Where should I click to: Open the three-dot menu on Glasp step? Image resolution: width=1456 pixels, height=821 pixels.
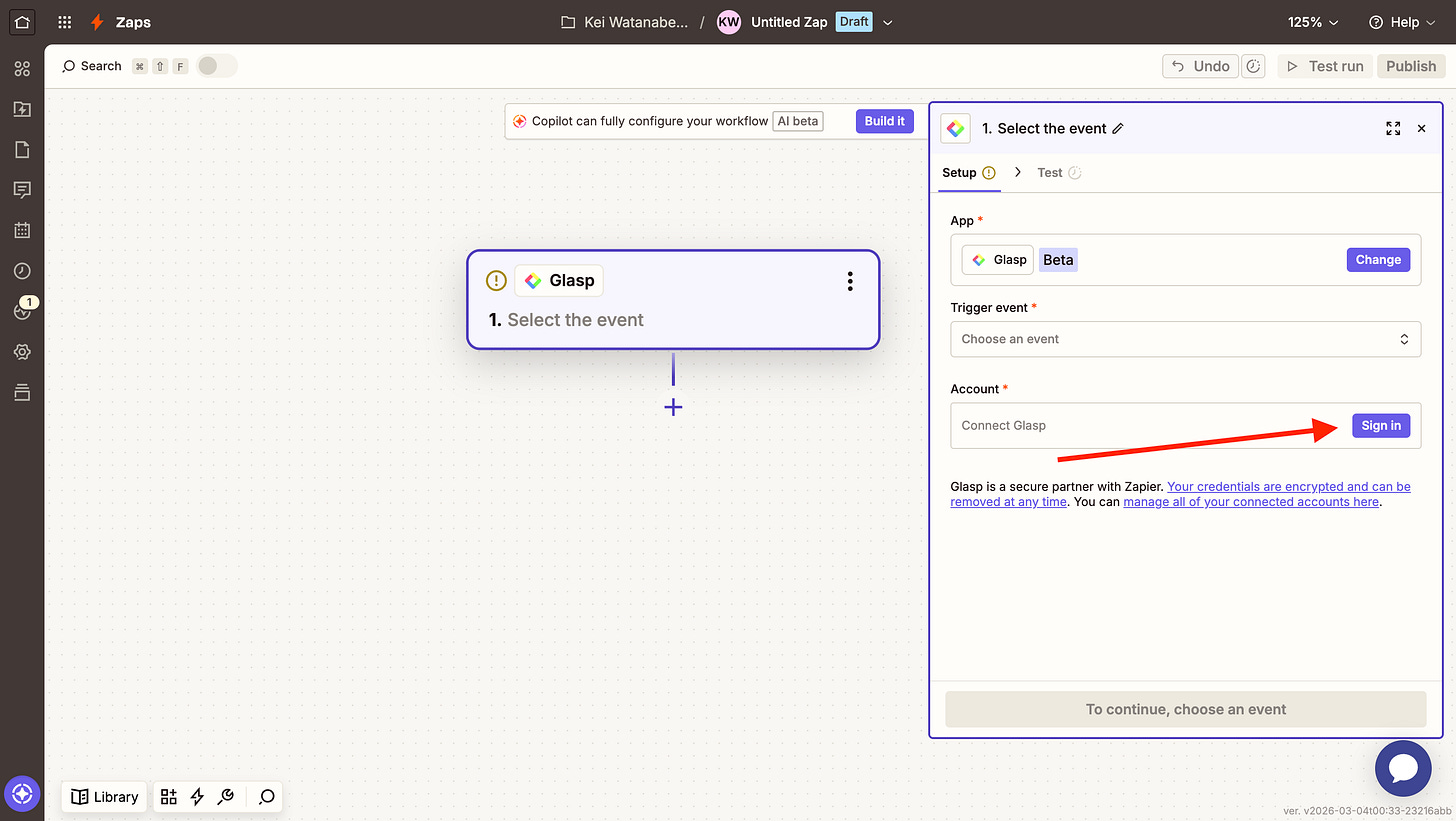tap(850, 281)
